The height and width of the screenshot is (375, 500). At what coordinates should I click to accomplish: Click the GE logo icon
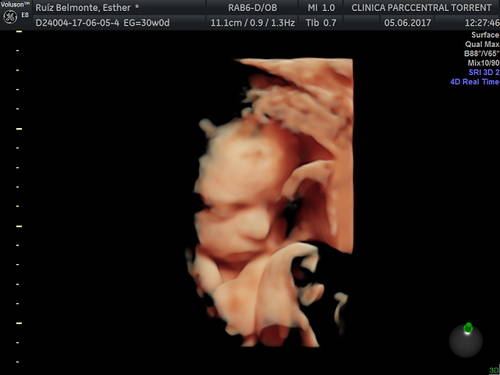[10, 17]
